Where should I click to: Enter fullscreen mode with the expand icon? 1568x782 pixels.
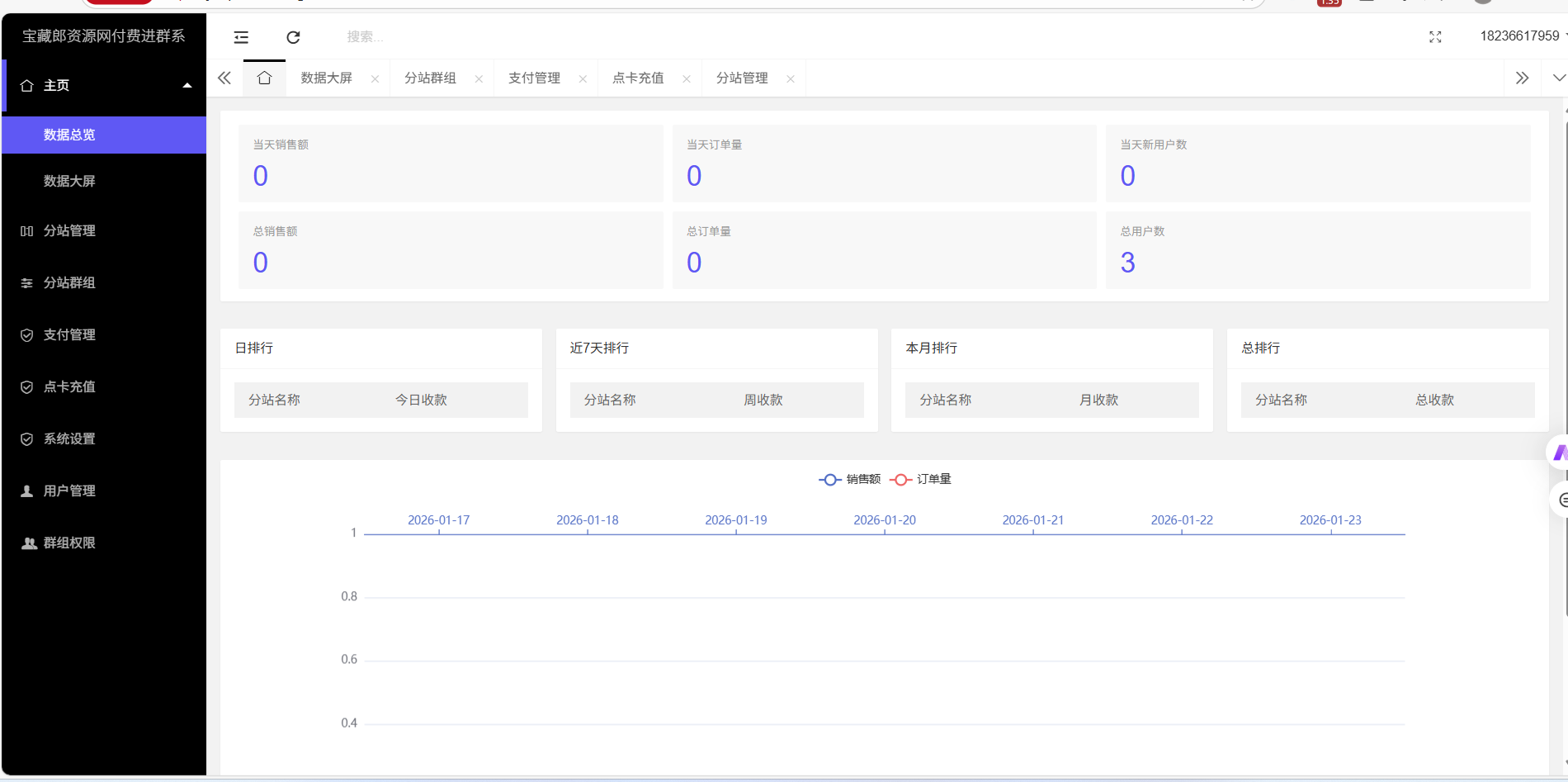tap(1435, 37)
